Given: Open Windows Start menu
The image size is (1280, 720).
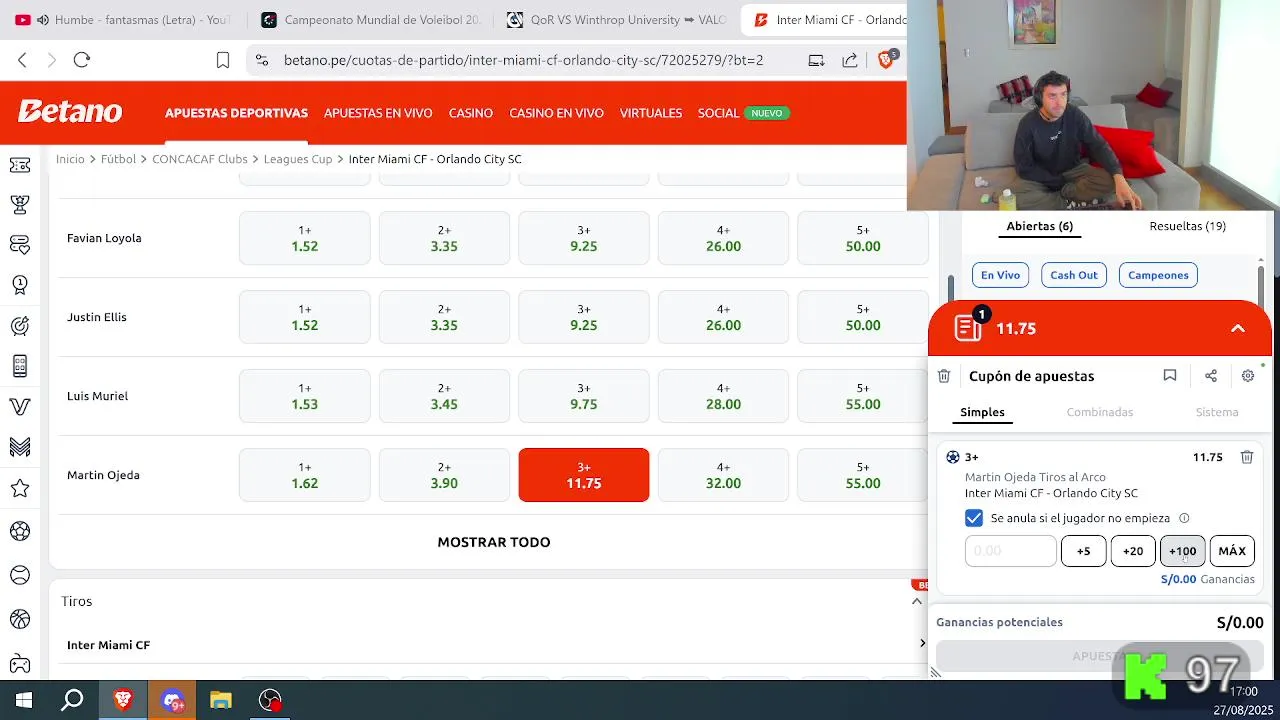Looking at the screenshot, I should pyautogui.click(x=24, y=700).
